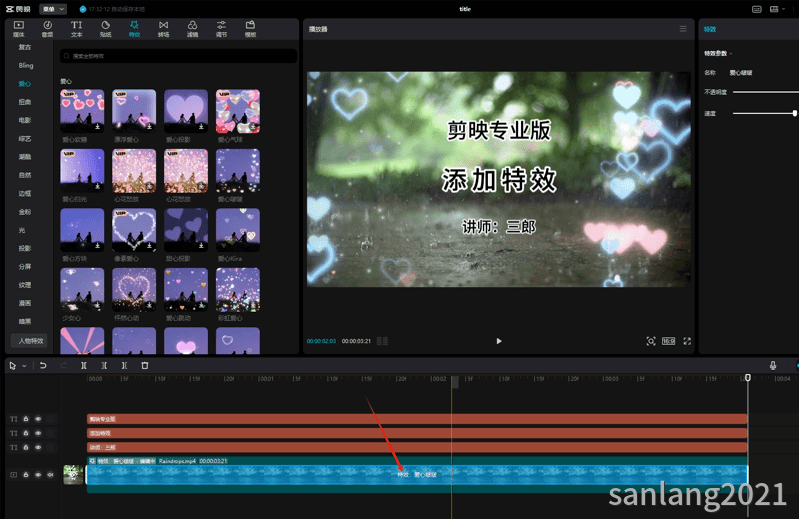Select the 爱心啵啵 effect thumbnail
Screen dimensions: 799x519
238,171
